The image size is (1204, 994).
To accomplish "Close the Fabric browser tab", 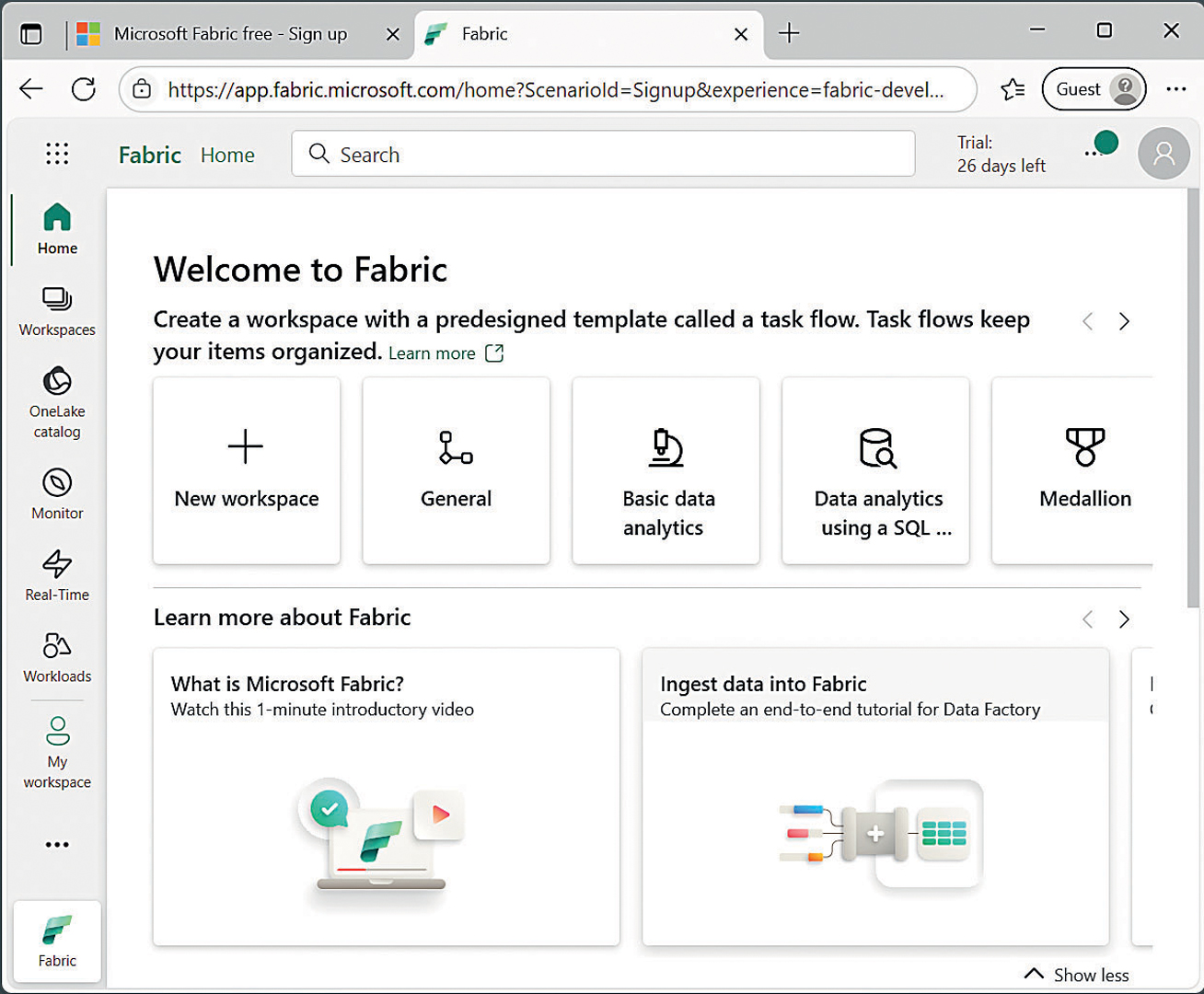I will click(x=741, y=34).
